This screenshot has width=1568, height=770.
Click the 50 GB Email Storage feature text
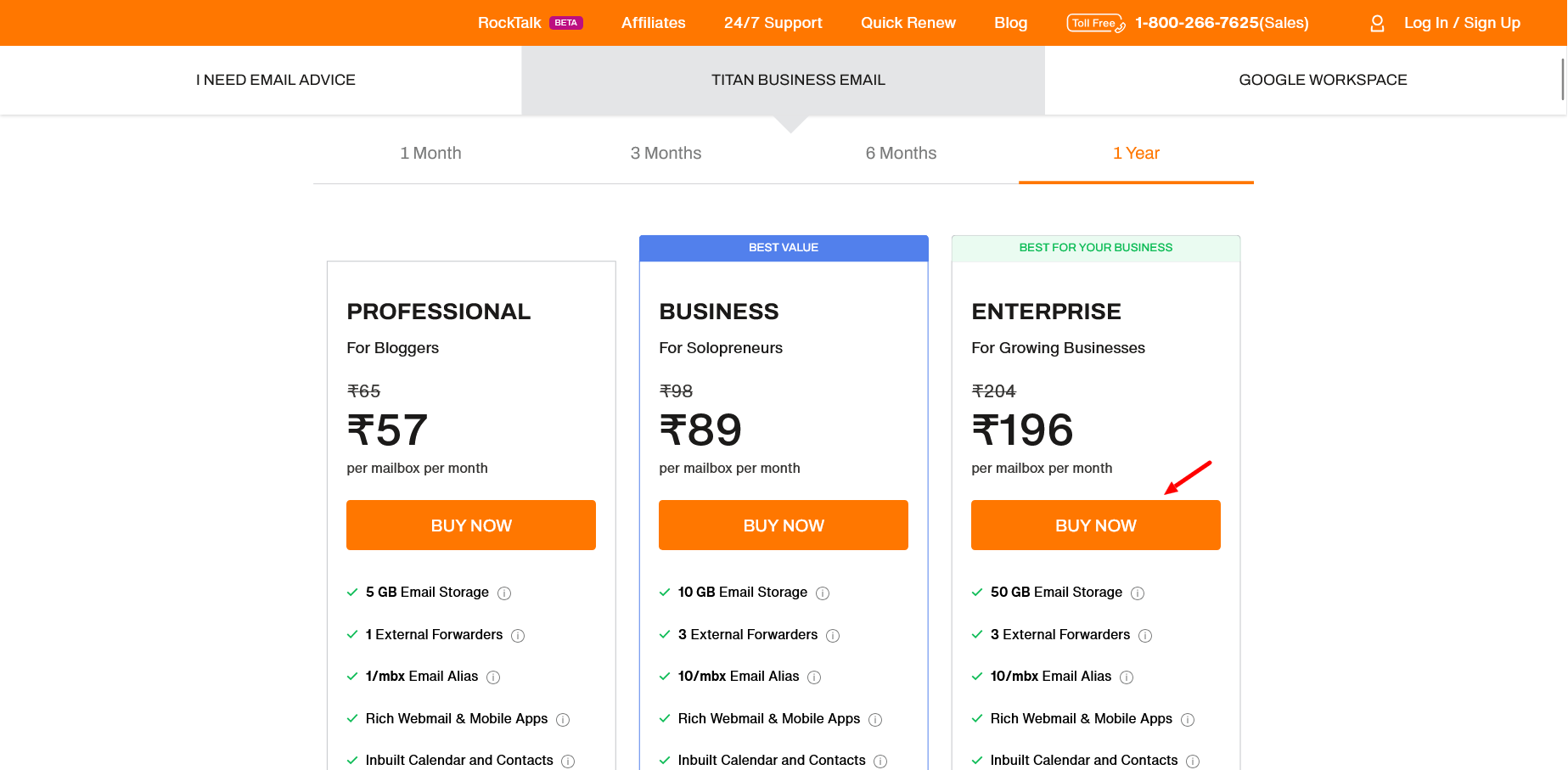1056,593
